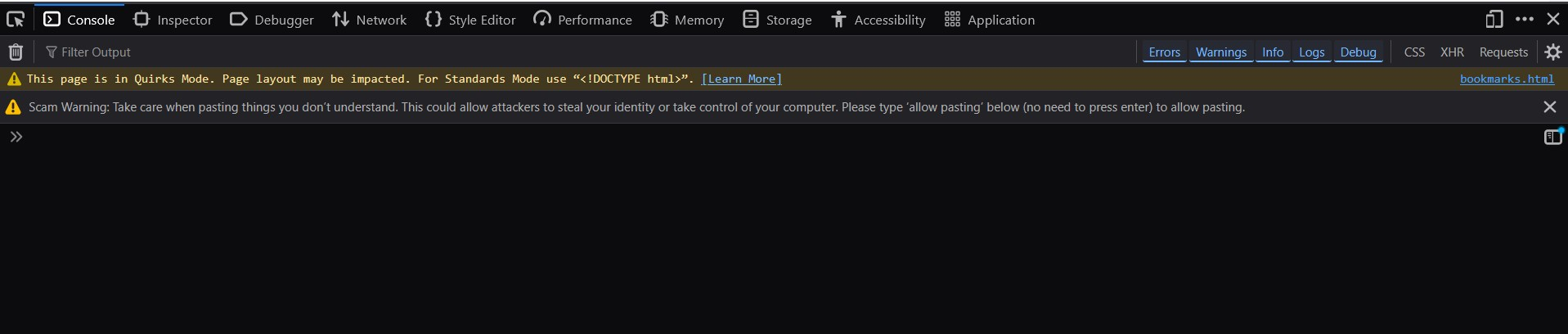
Task: Follow the Learn More link
Action: tap(741, 79)
